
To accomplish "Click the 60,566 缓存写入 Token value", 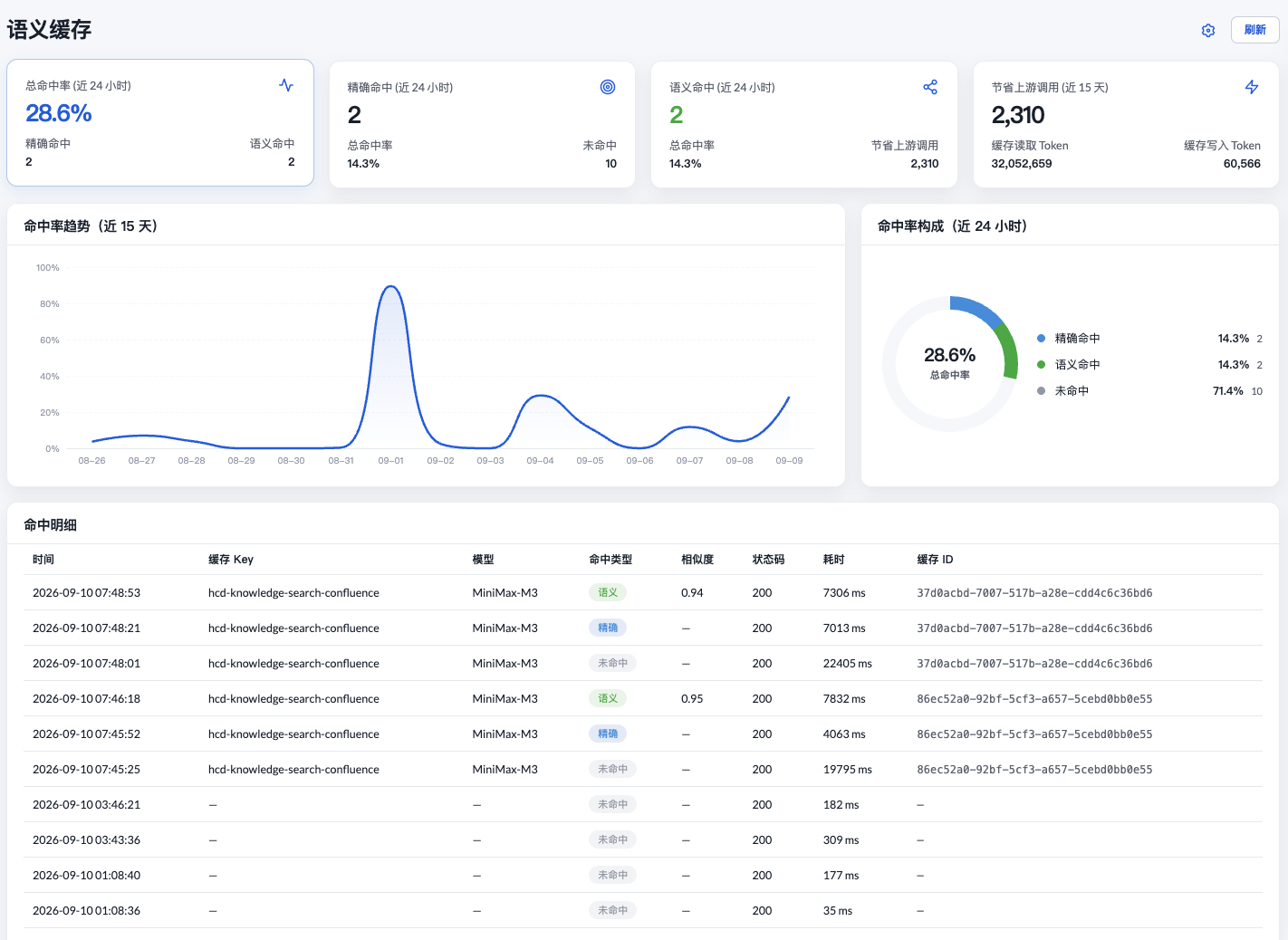I will click(x=1242, y=164).
